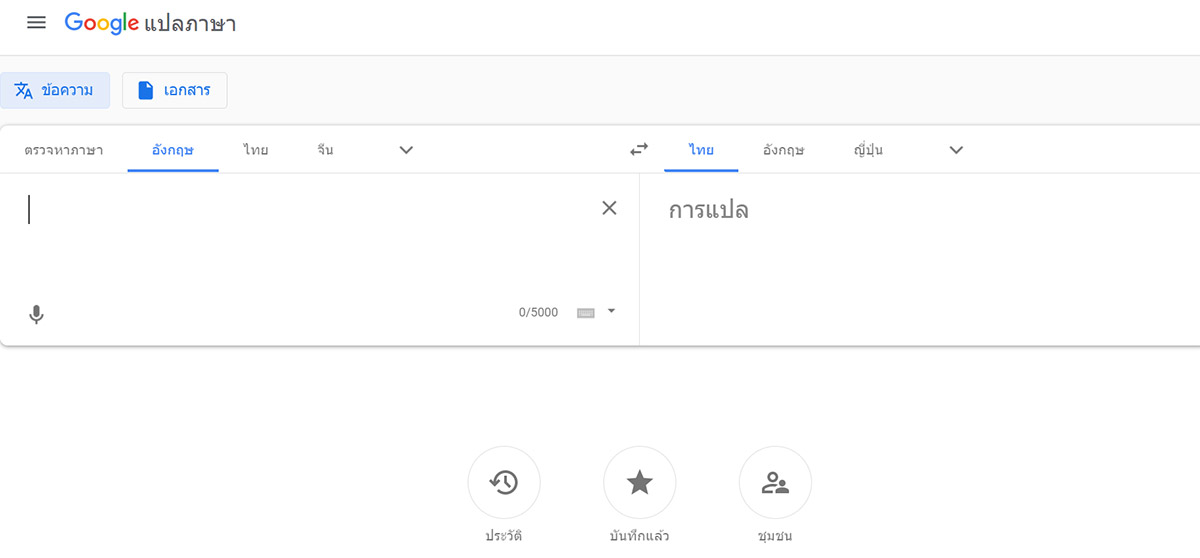Expand the target language list chevron
This screenshot has height=558, width=1200.
point(956,150)
